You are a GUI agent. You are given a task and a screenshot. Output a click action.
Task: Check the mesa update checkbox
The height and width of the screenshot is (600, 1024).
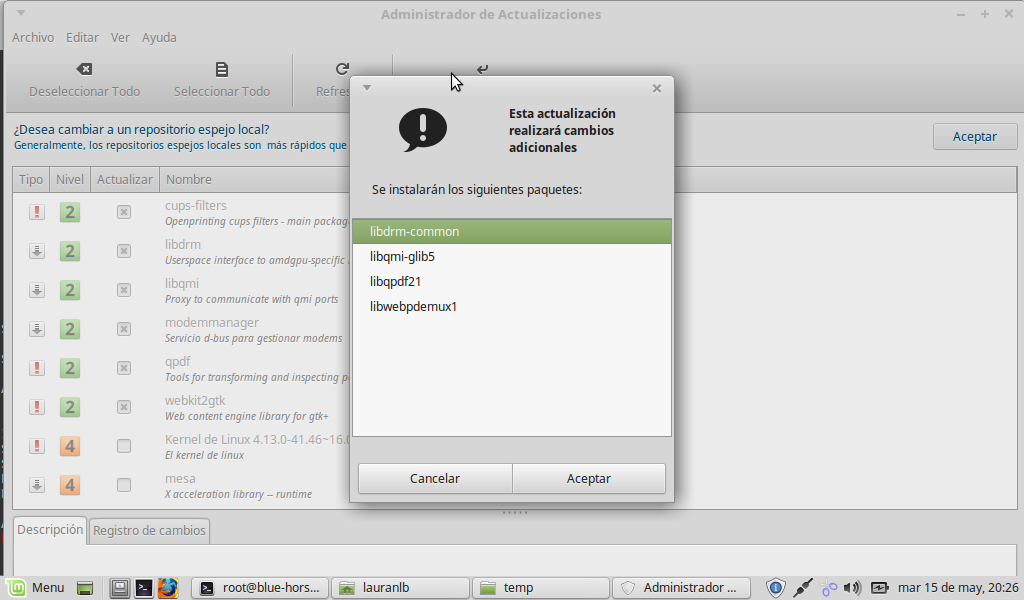(124, 485)
